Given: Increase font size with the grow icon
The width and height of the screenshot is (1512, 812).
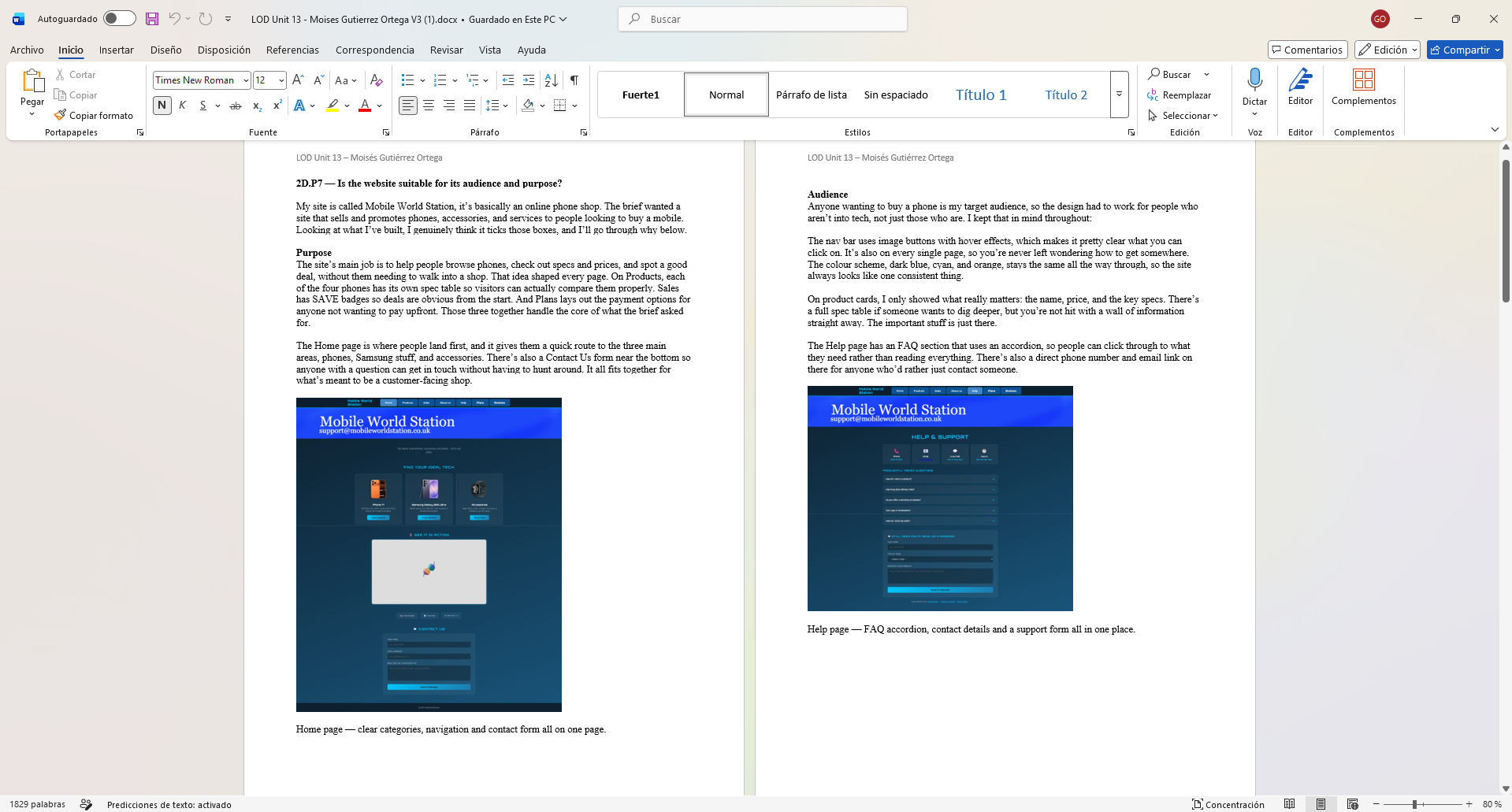Looking at the screenshot, I should coord(298,80).
